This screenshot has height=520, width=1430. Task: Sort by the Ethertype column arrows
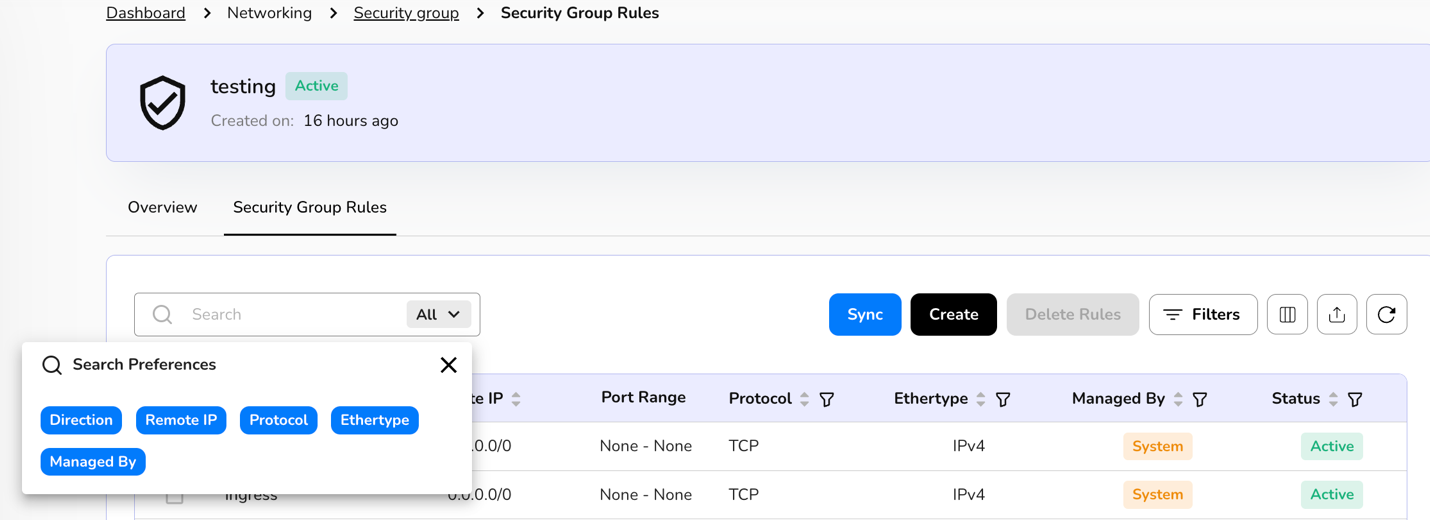pos(981,399)
